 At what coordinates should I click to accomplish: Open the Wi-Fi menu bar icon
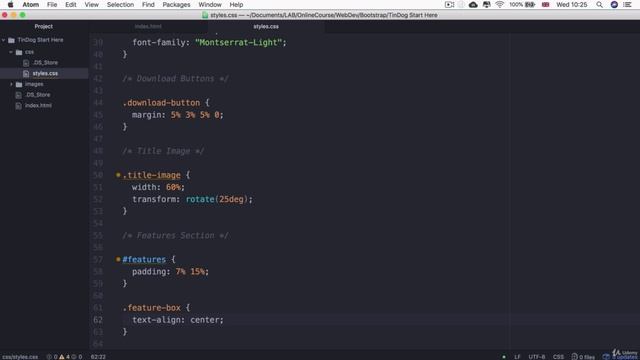[500, 4]
